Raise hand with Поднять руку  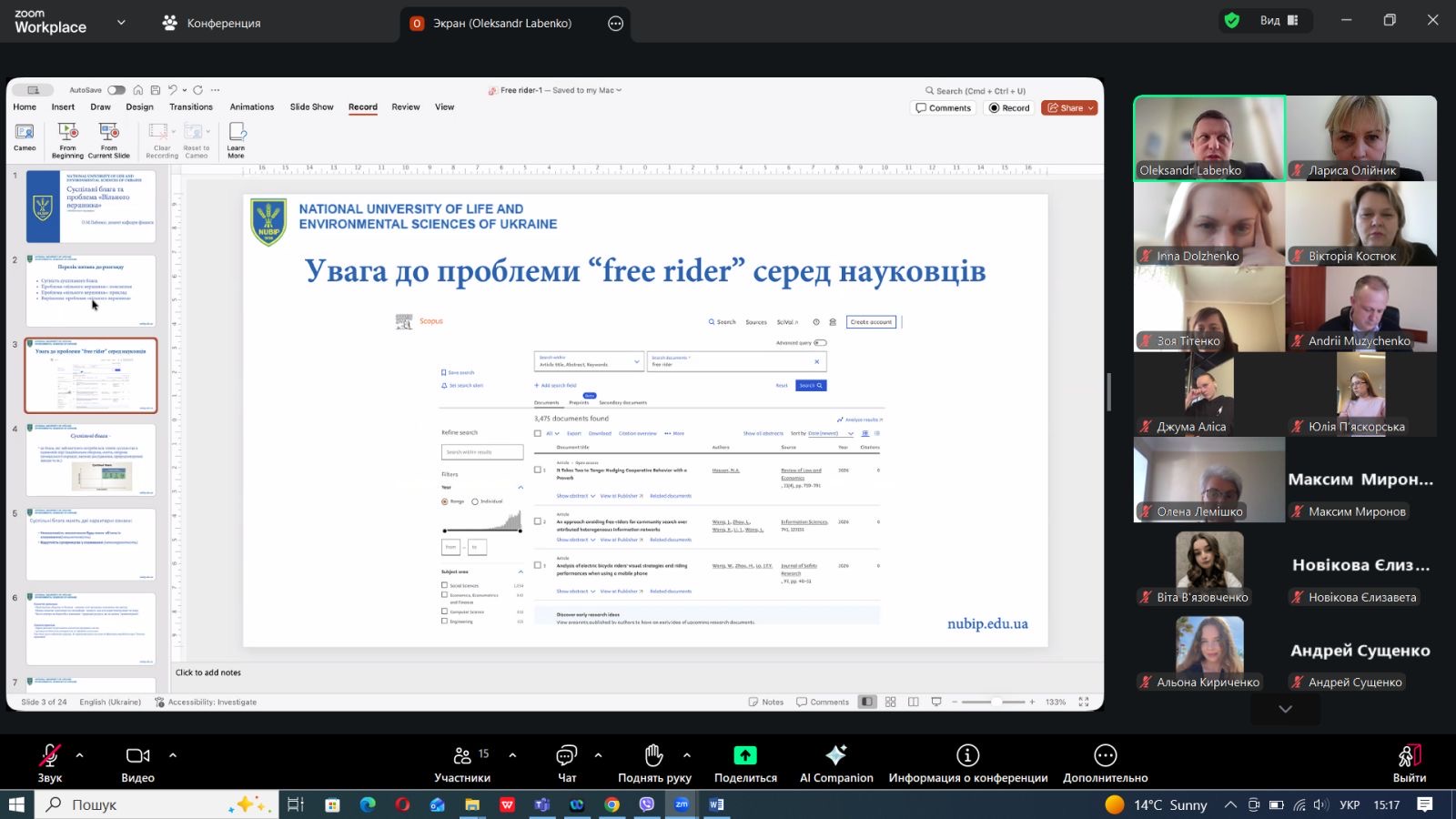coord(653,756)
